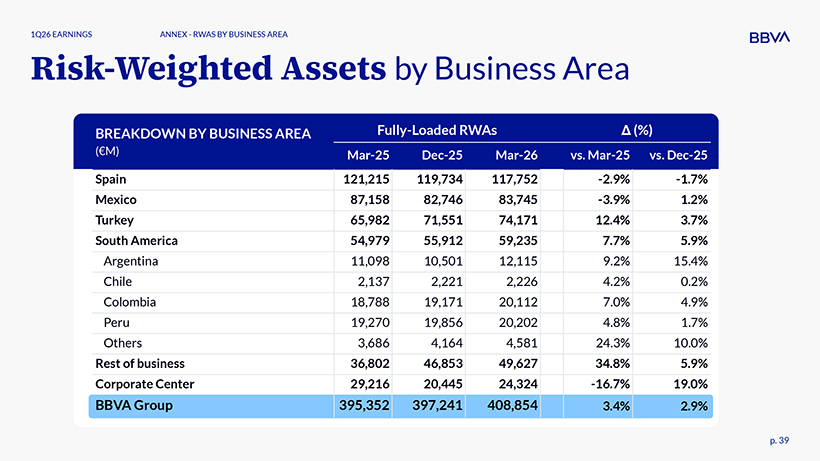The image size is (820, 461).
Task: Select the '1Q26 EARNINGS' header text
Action: click(61, 34)
